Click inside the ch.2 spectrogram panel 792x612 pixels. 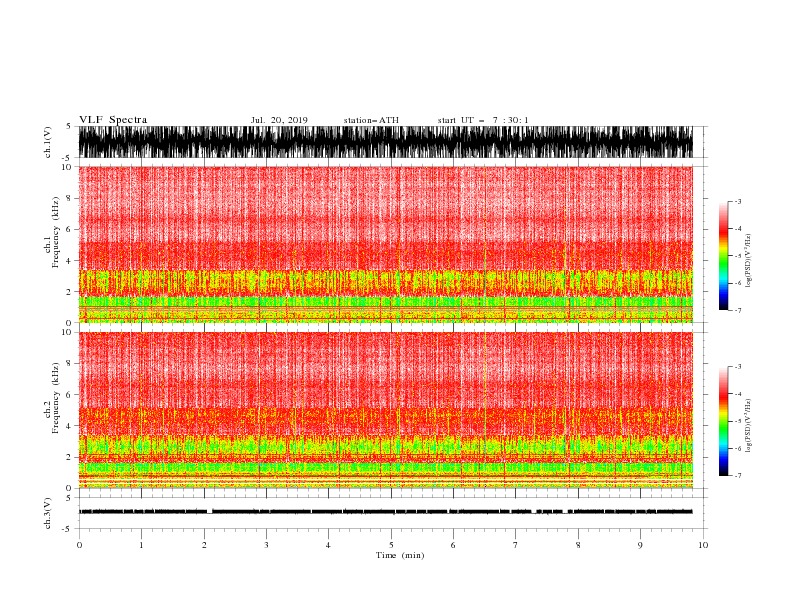pyautogui.click(x=385, y=410)
